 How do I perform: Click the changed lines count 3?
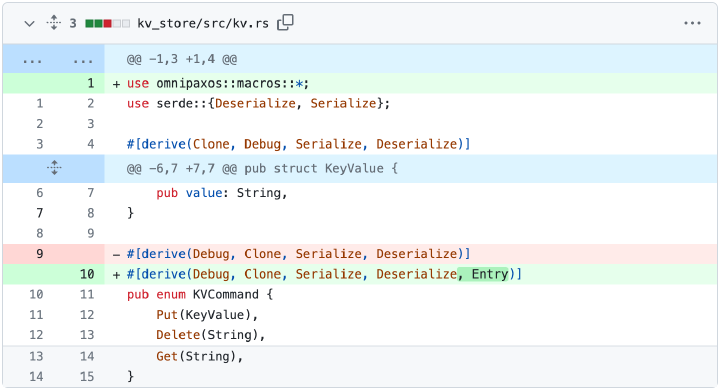(73, 23)
